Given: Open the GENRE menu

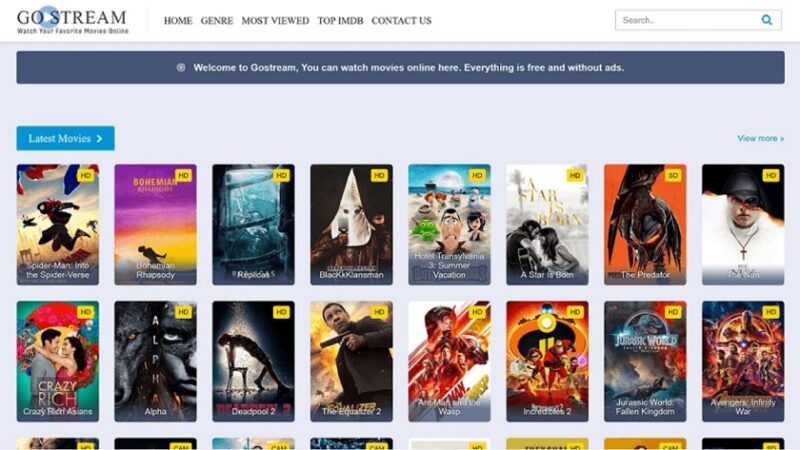Looking at the screenshot, I should (x=217, y=20).
